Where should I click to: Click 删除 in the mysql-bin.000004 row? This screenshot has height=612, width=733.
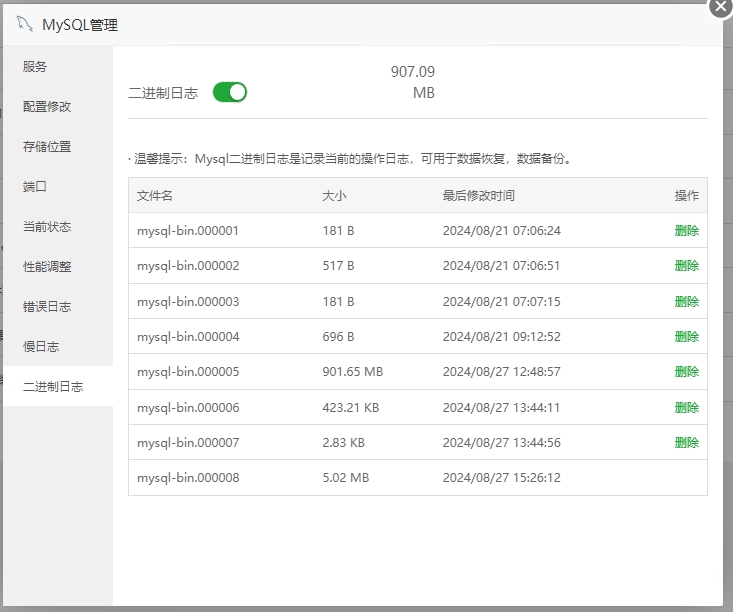click(687, 337)
